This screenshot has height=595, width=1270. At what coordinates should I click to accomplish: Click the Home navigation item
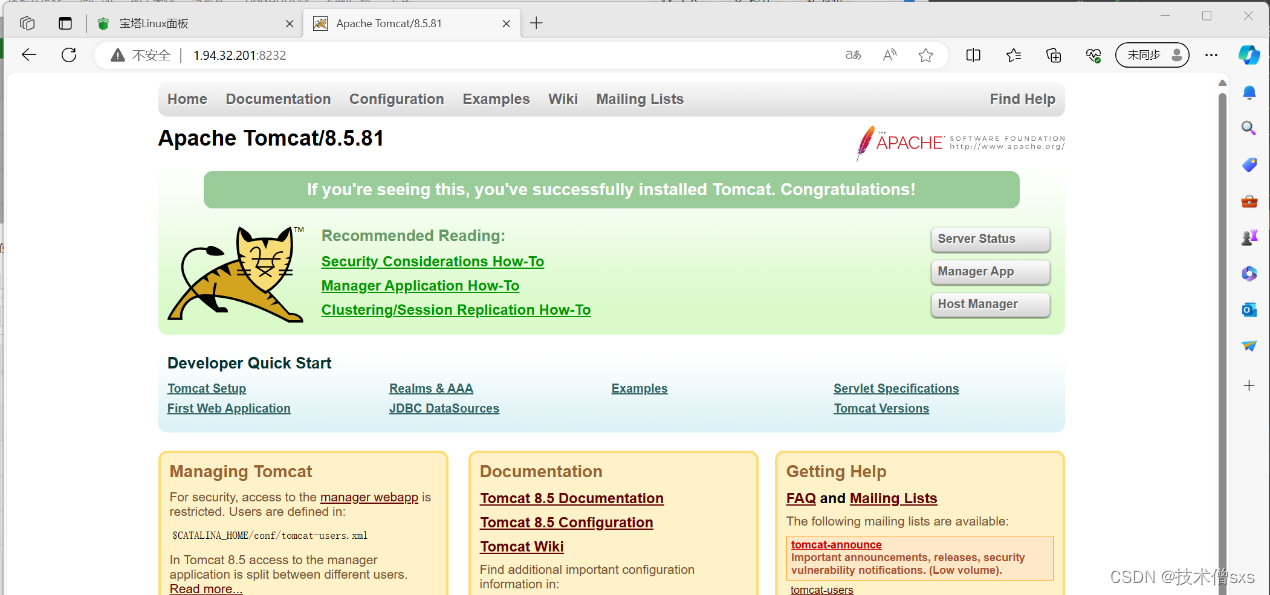tap(187, 99)
